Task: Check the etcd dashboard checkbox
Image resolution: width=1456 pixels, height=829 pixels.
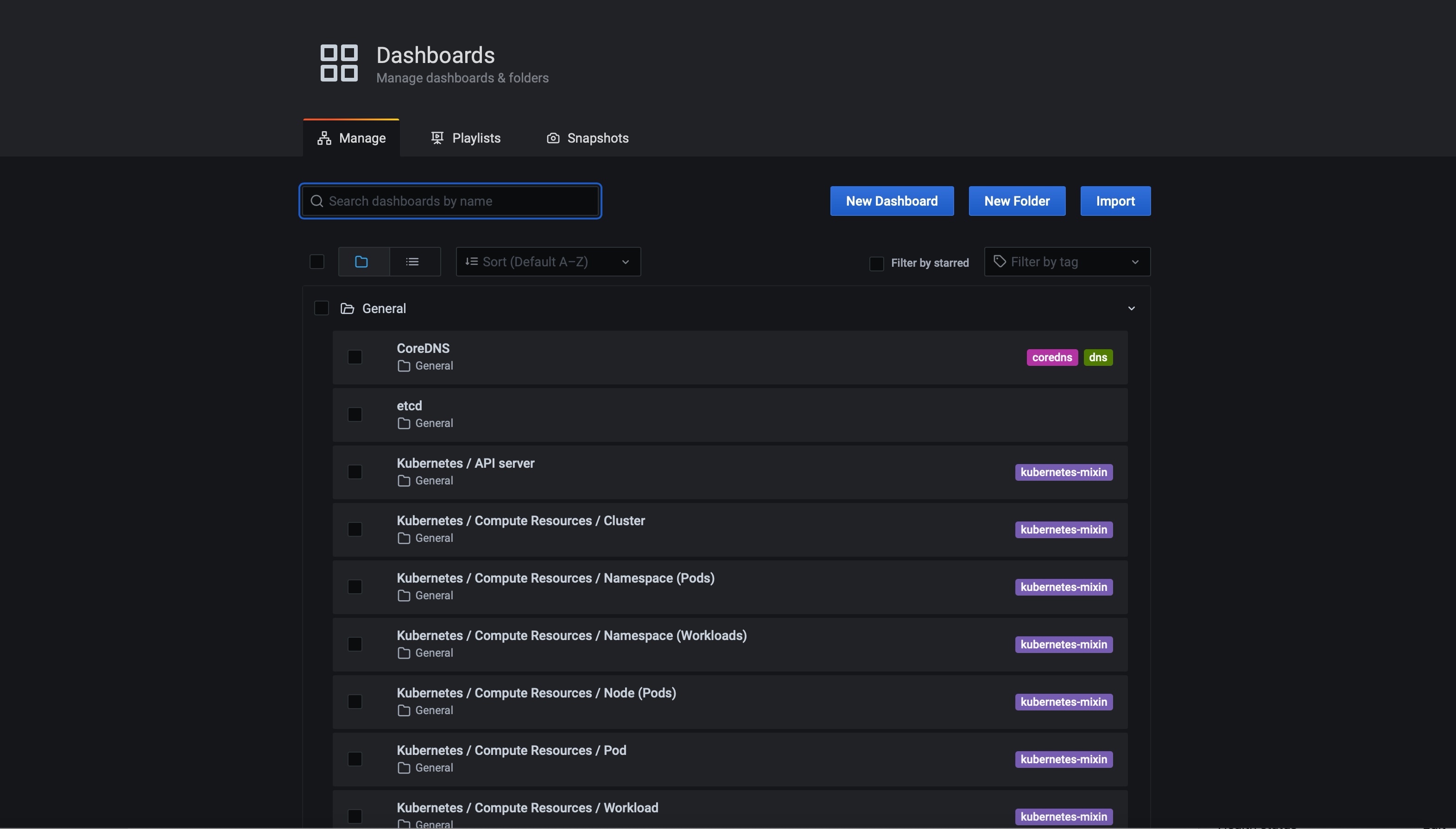Action: point(355,414)
